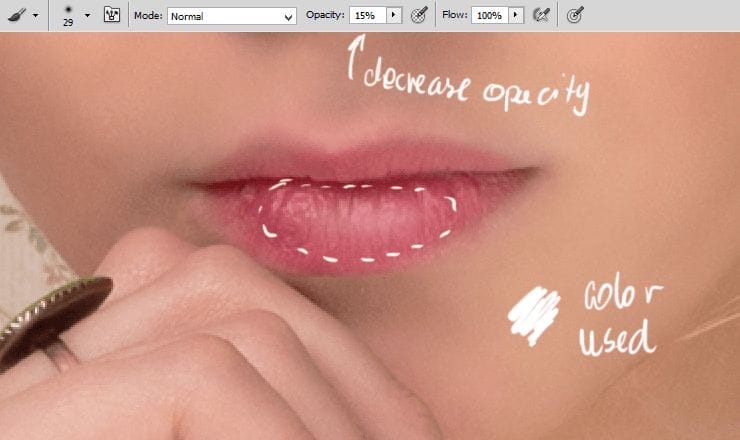The width and height of the screenshot is (740, 440).
Task: Click the Opacity field showing 15%
Action: tap(366, 16)
